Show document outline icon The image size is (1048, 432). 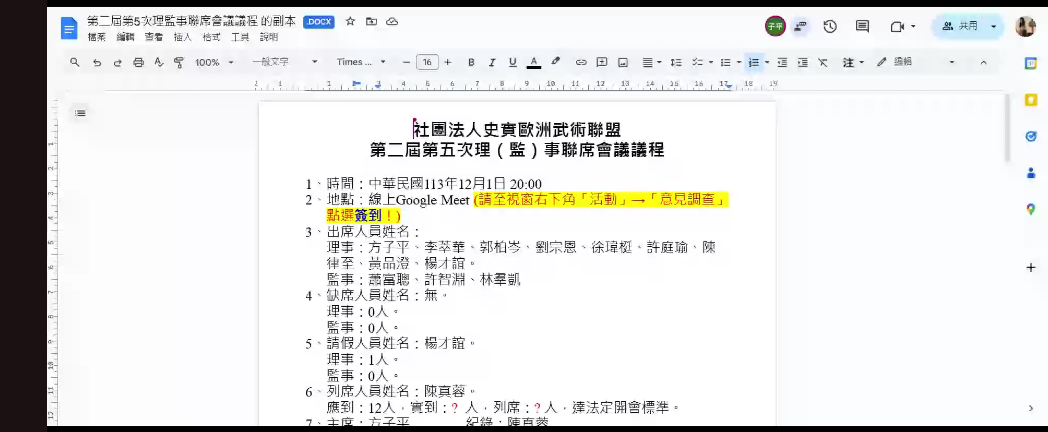pos(80,113)
